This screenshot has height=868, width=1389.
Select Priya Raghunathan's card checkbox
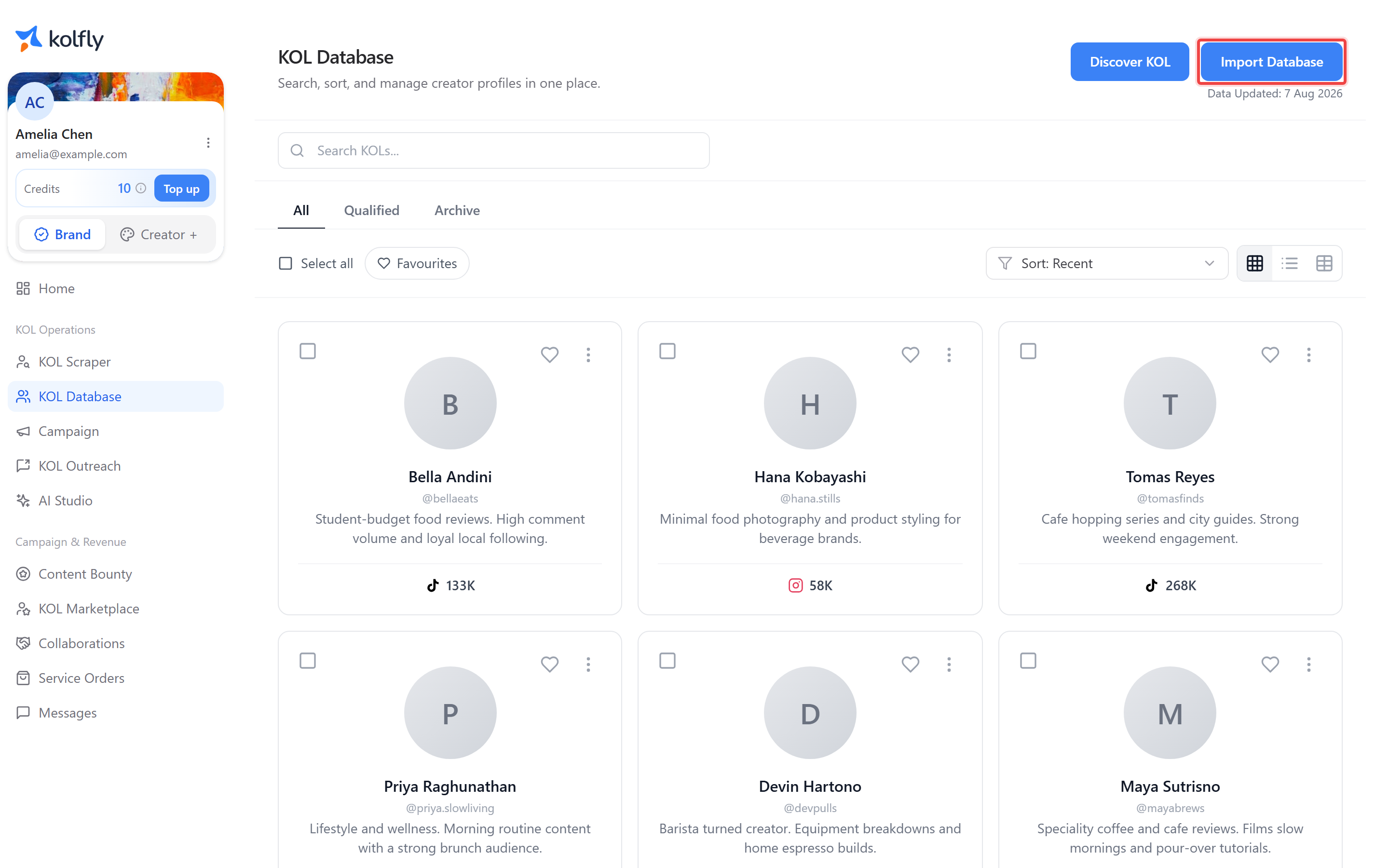(308, 660)
